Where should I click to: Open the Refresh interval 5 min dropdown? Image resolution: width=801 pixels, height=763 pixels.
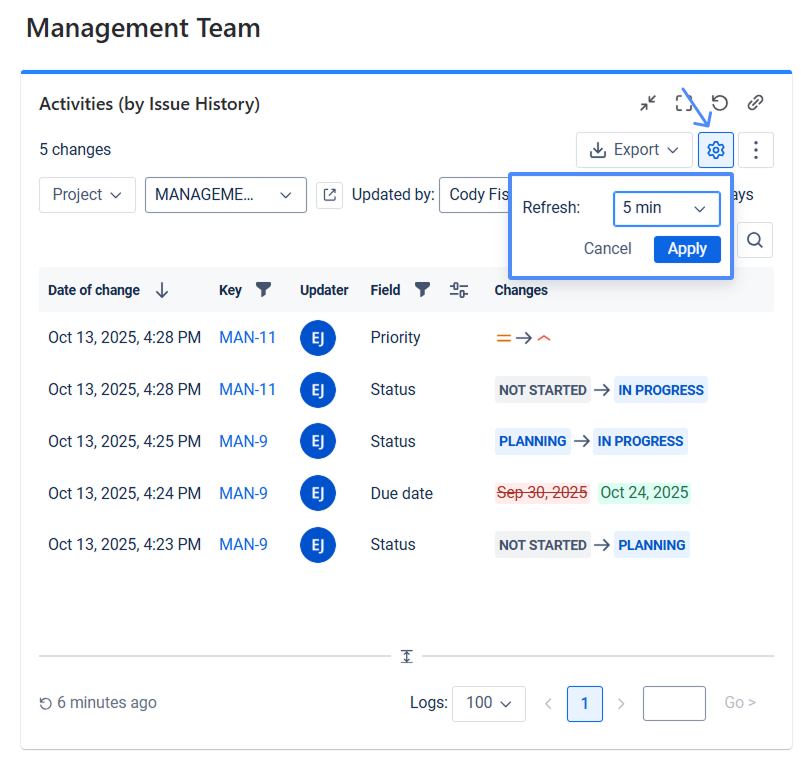tap(666, 208)
